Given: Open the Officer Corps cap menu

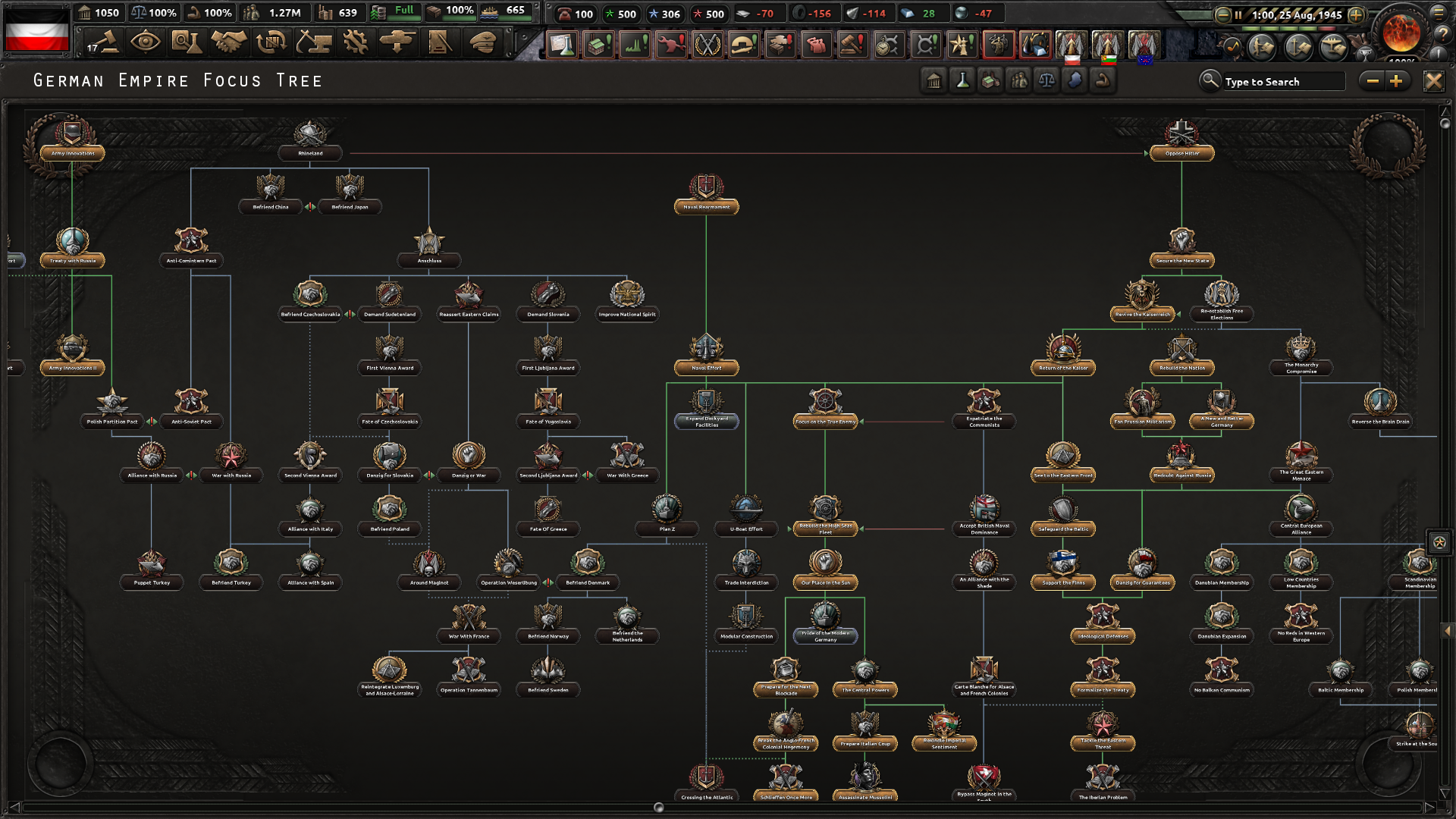Looking at the screenshot, I should pos(482,42).
